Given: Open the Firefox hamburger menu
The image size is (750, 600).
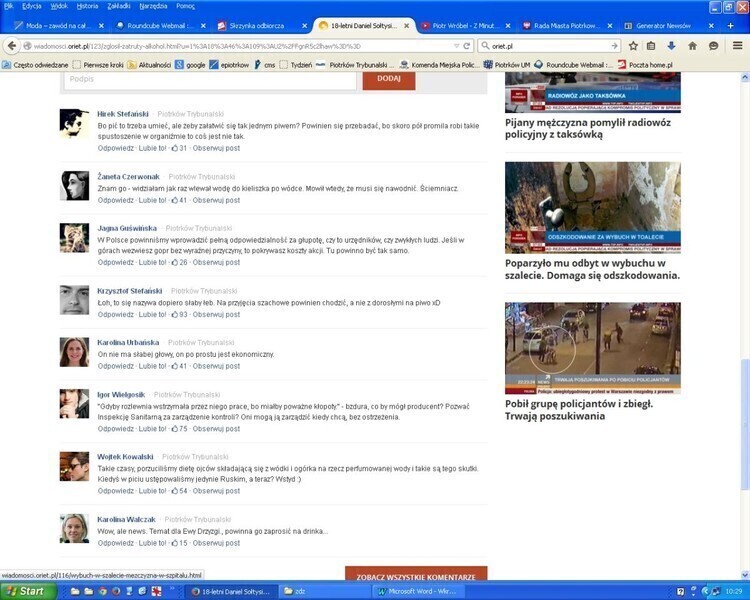Looking at the screenshot, I should click(737, 45).
